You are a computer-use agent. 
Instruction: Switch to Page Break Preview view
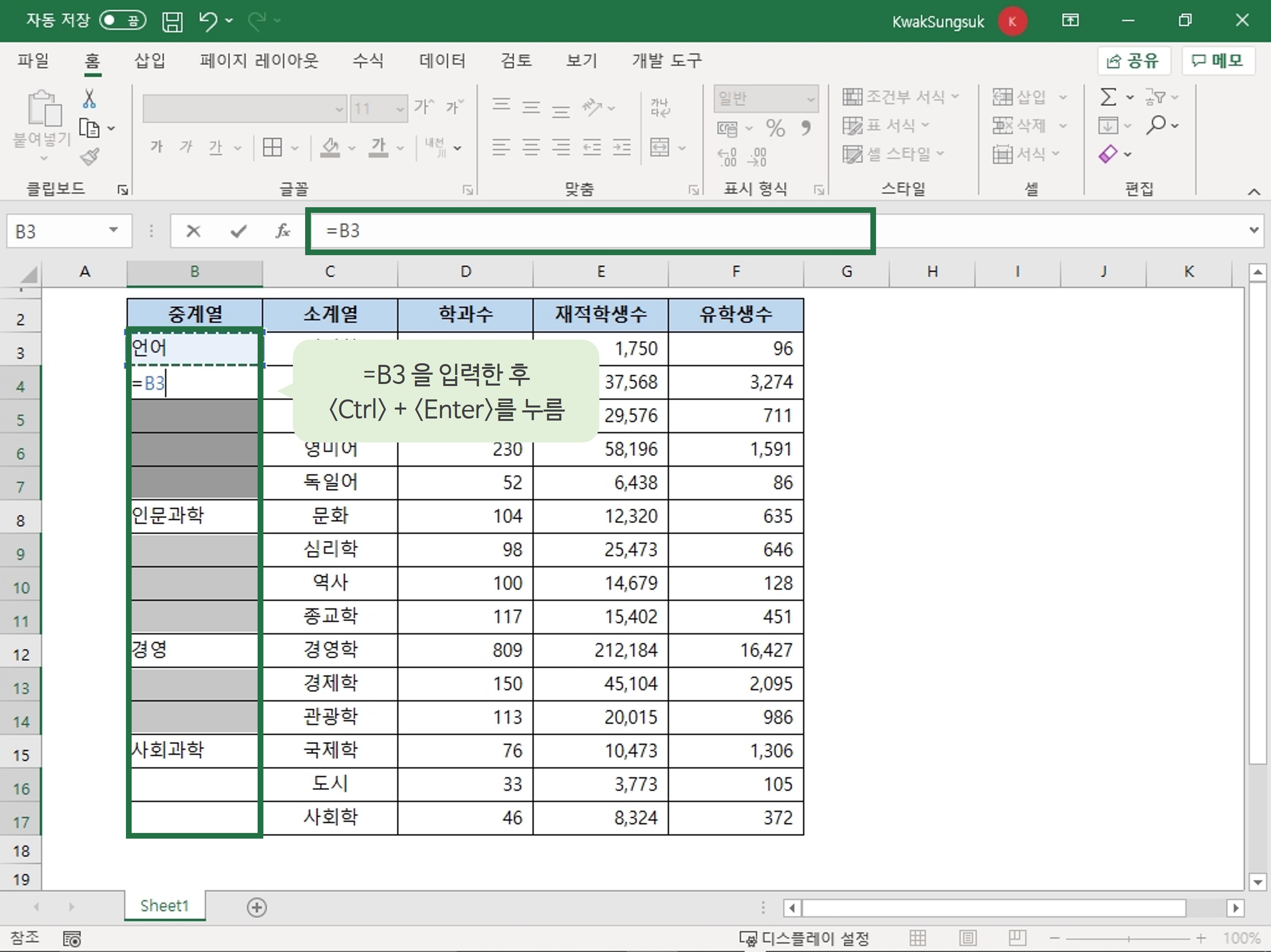click(1017, 938)
